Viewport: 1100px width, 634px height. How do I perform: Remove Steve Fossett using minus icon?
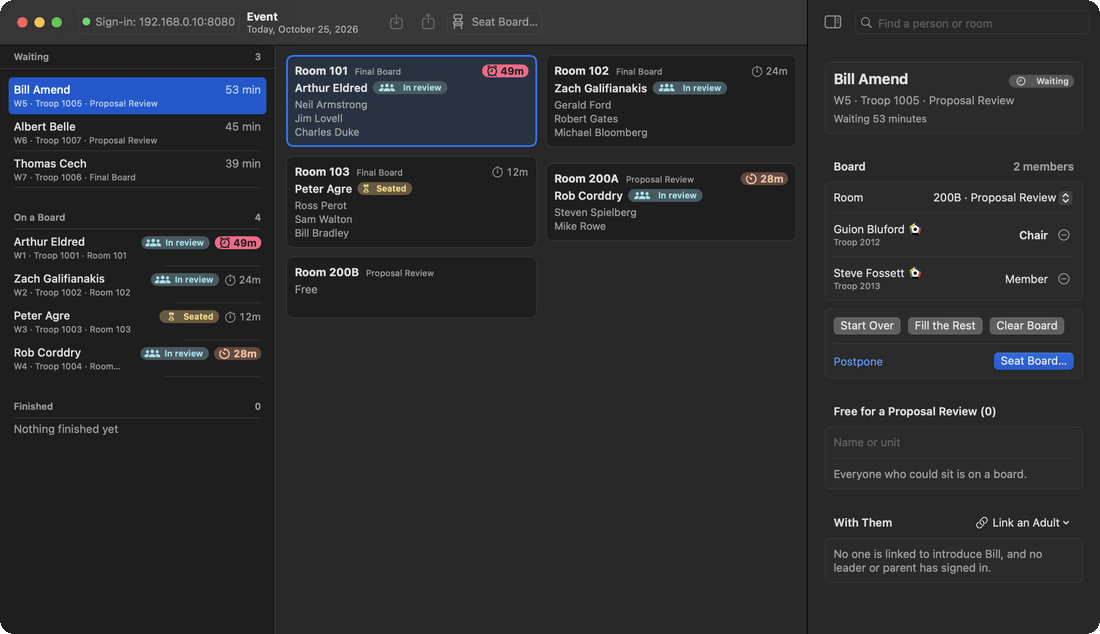point(1064,279)
